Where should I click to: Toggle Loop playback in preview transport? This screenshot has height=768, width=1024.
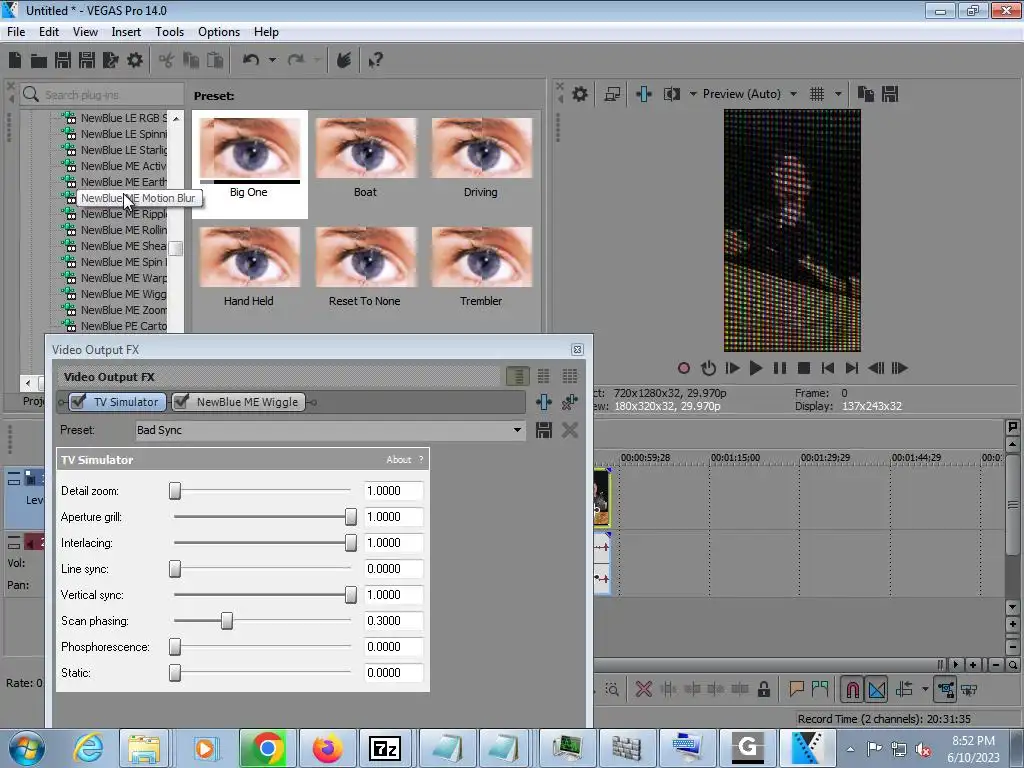708,368
